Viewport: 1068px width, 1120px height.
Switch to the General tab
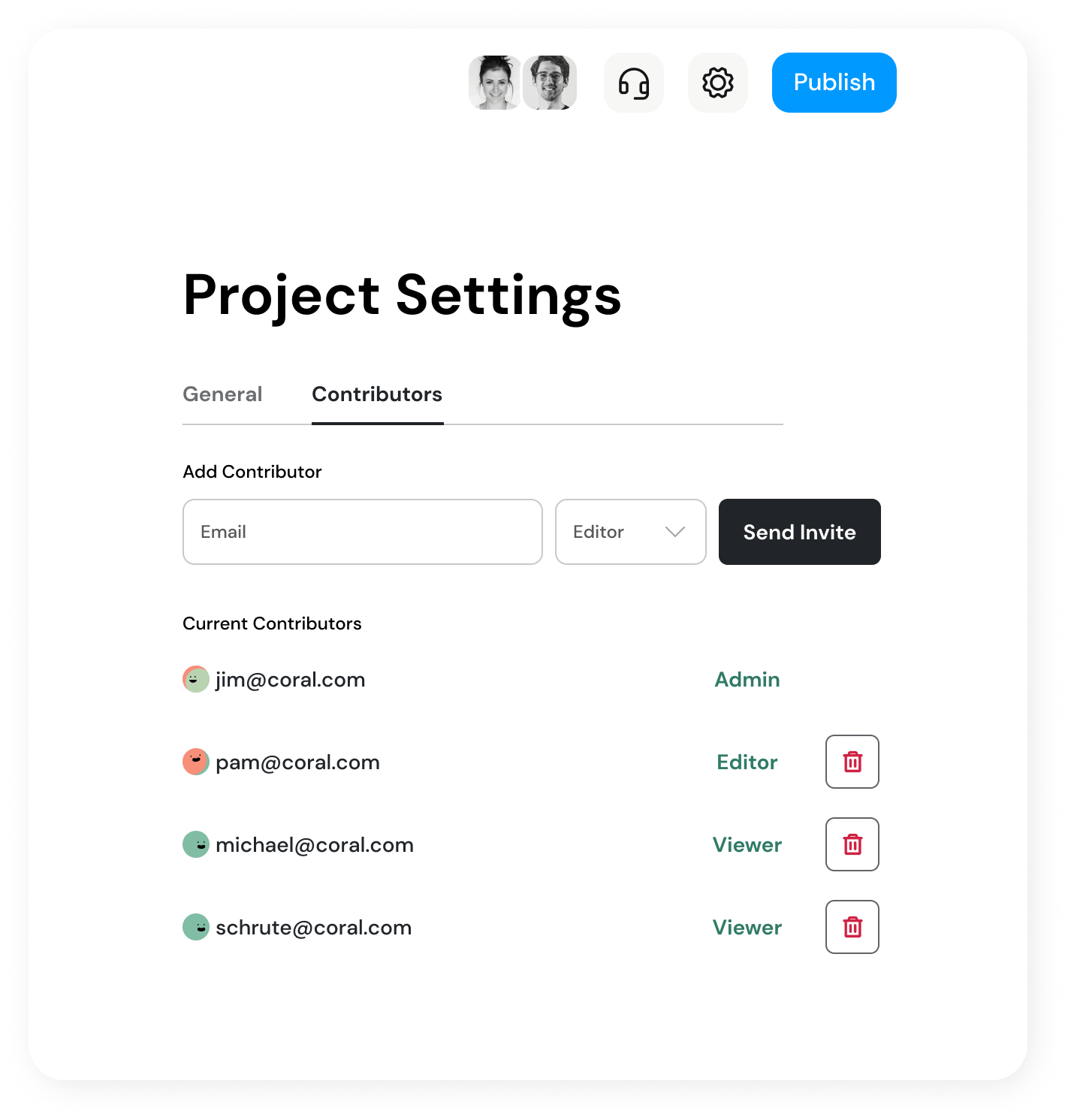[x=222, y=394]
